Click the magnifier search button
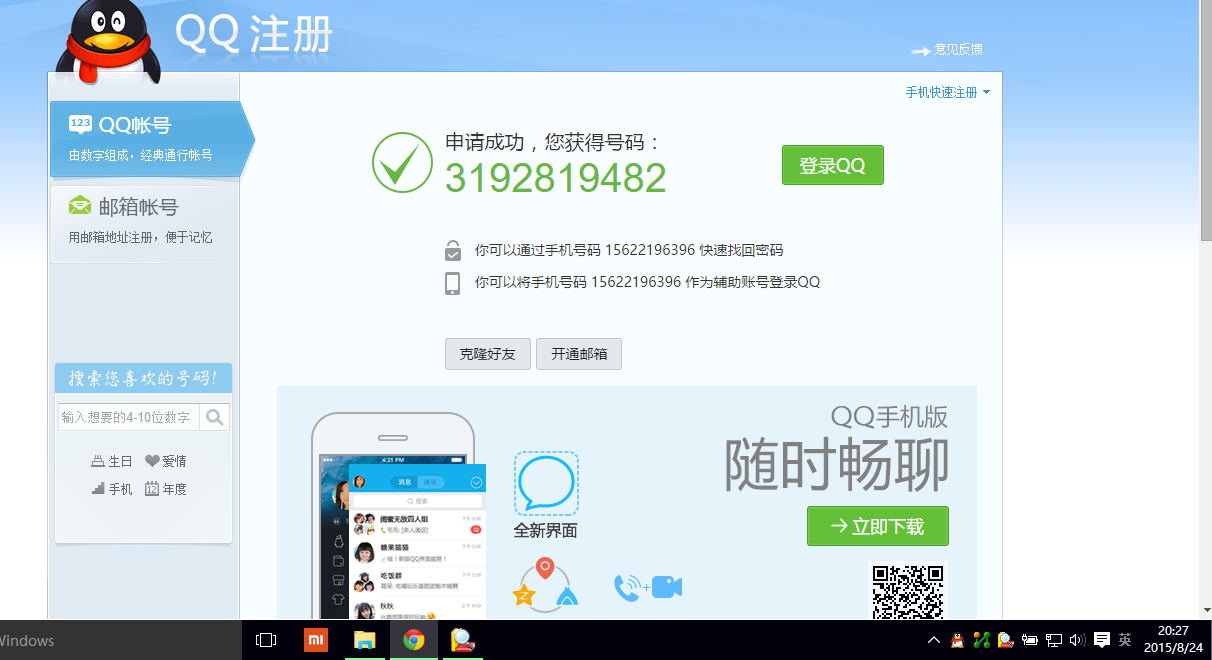1212x660 pixels. pos(214,417)
